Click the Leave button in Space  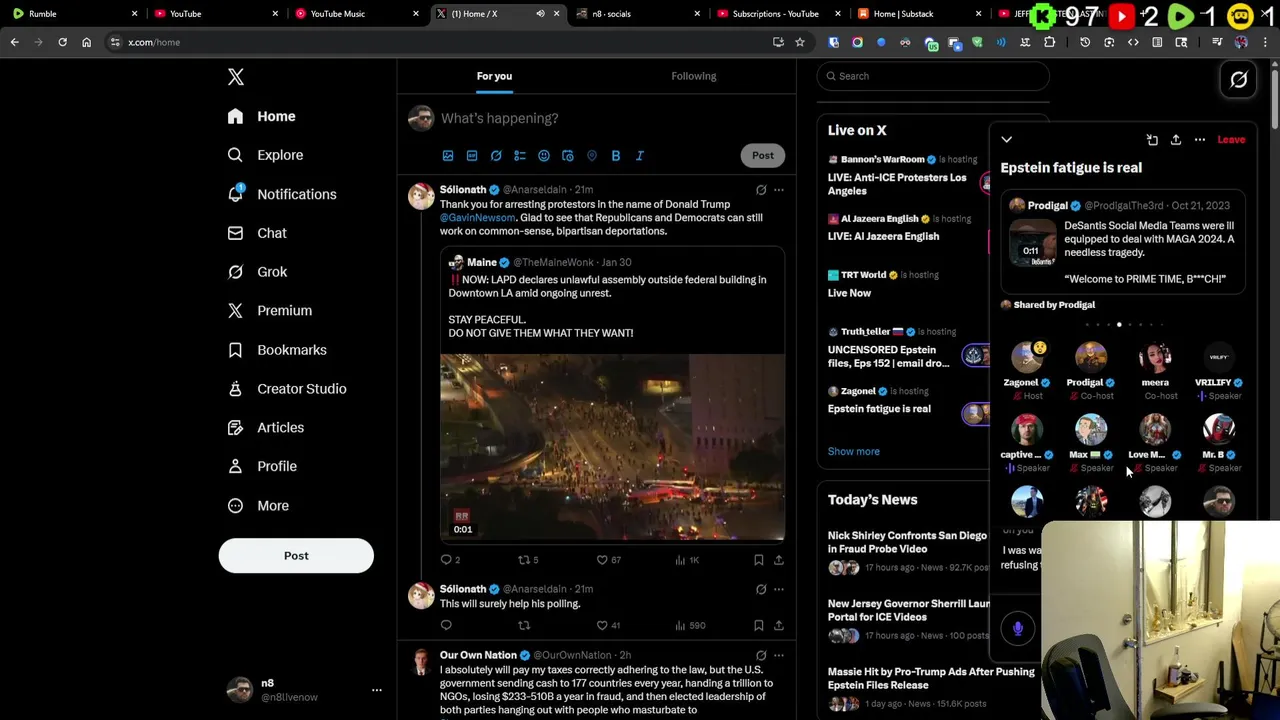pyautogui.click(x=1231, y=140)
